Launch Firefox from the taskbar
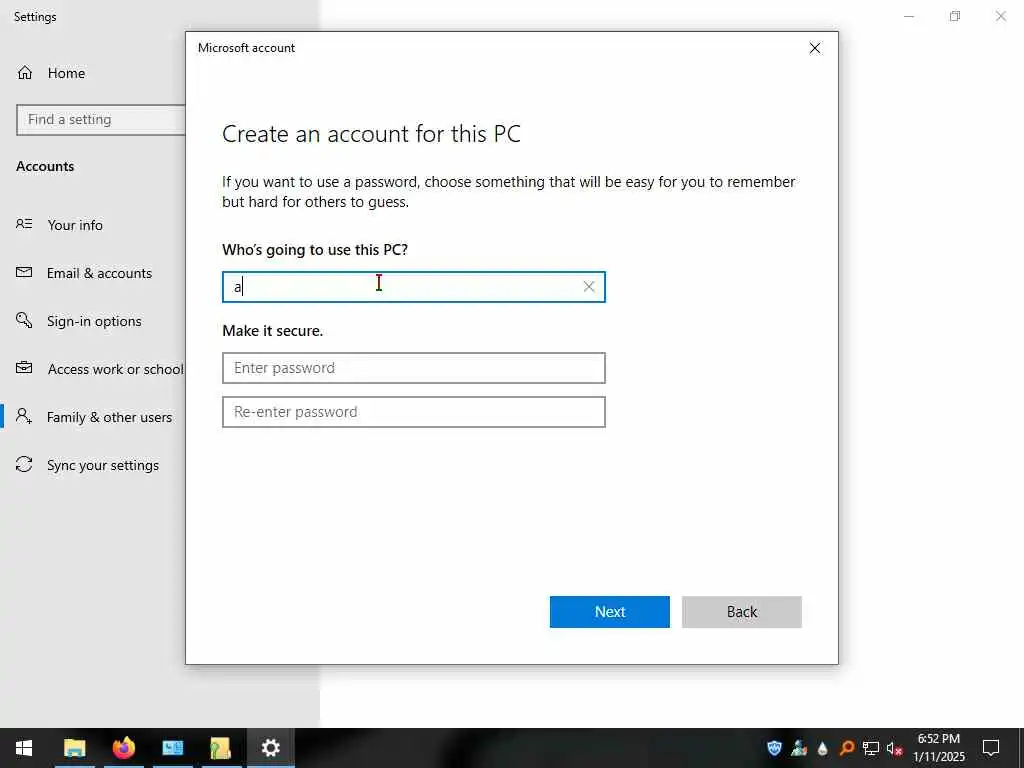The height and width of the screenshot is (768, 1024). (x=123, y=748)
